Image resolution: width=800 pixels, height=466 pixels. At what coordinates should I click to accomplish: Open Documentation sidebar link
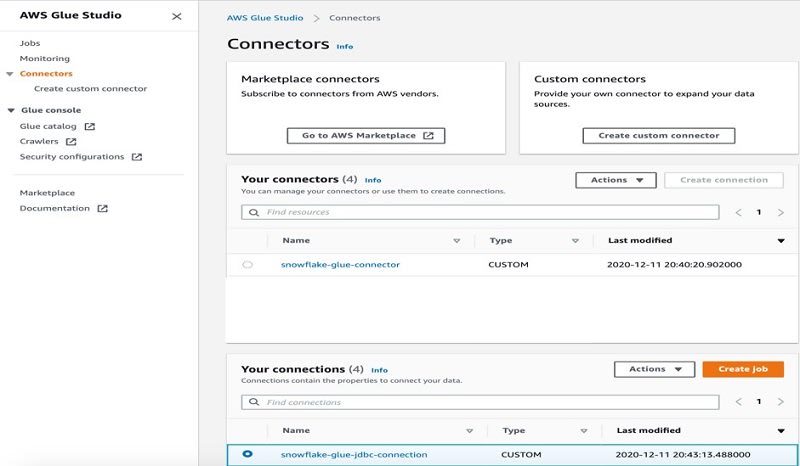55,208
